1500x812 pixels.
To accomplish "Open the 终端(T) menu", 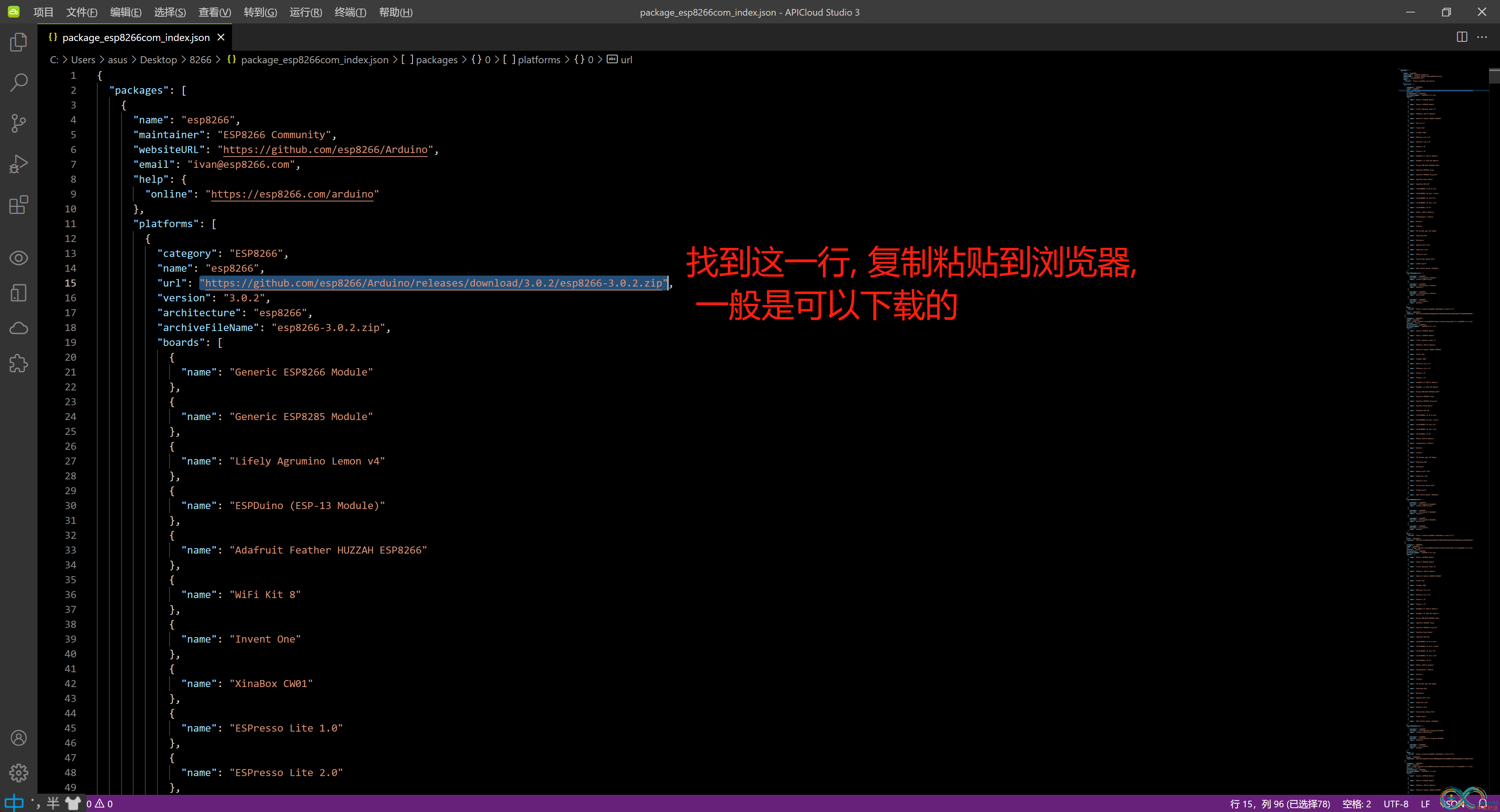I will tap(350, 12).
